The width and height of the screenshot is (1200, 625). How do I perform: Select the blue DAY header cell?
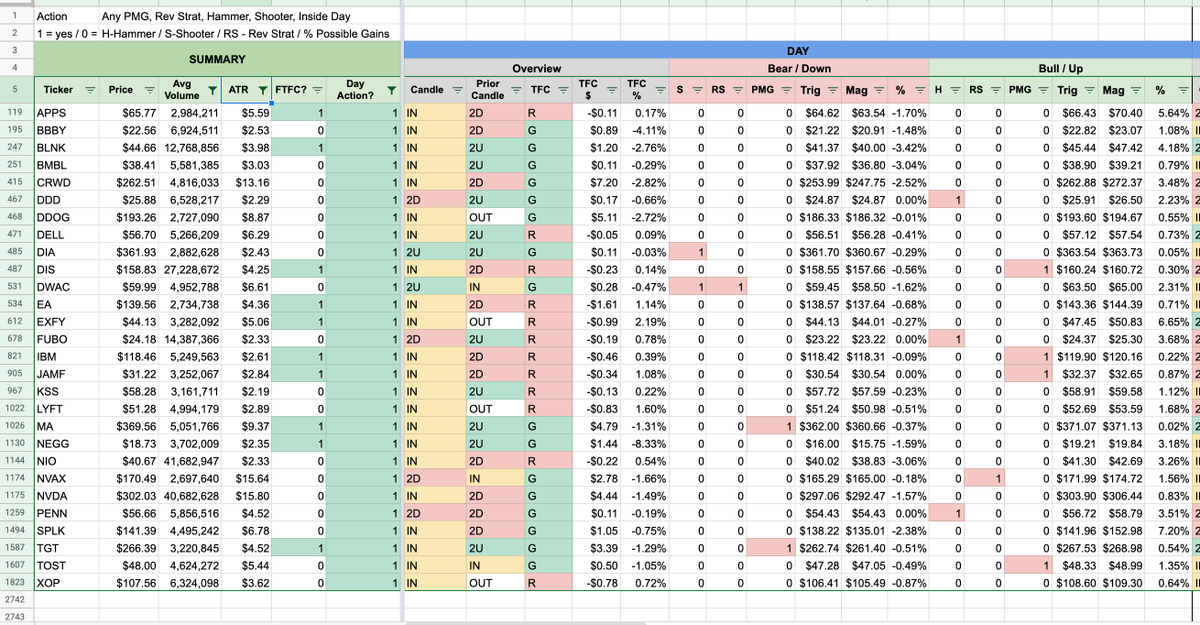coord(800,51)
